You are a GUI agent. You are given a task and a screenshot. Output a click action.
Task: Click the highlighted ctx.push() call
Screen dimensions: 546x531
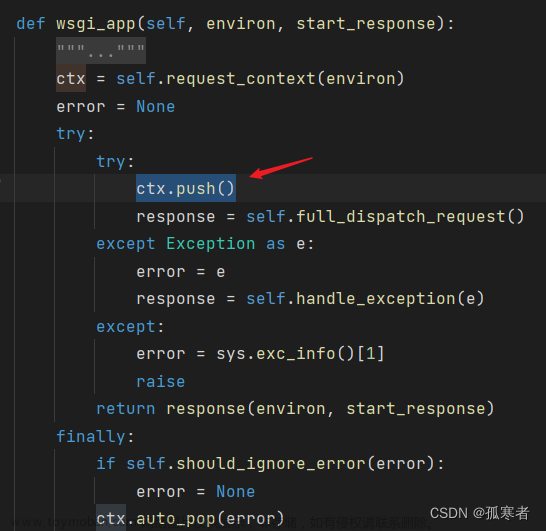186,188
